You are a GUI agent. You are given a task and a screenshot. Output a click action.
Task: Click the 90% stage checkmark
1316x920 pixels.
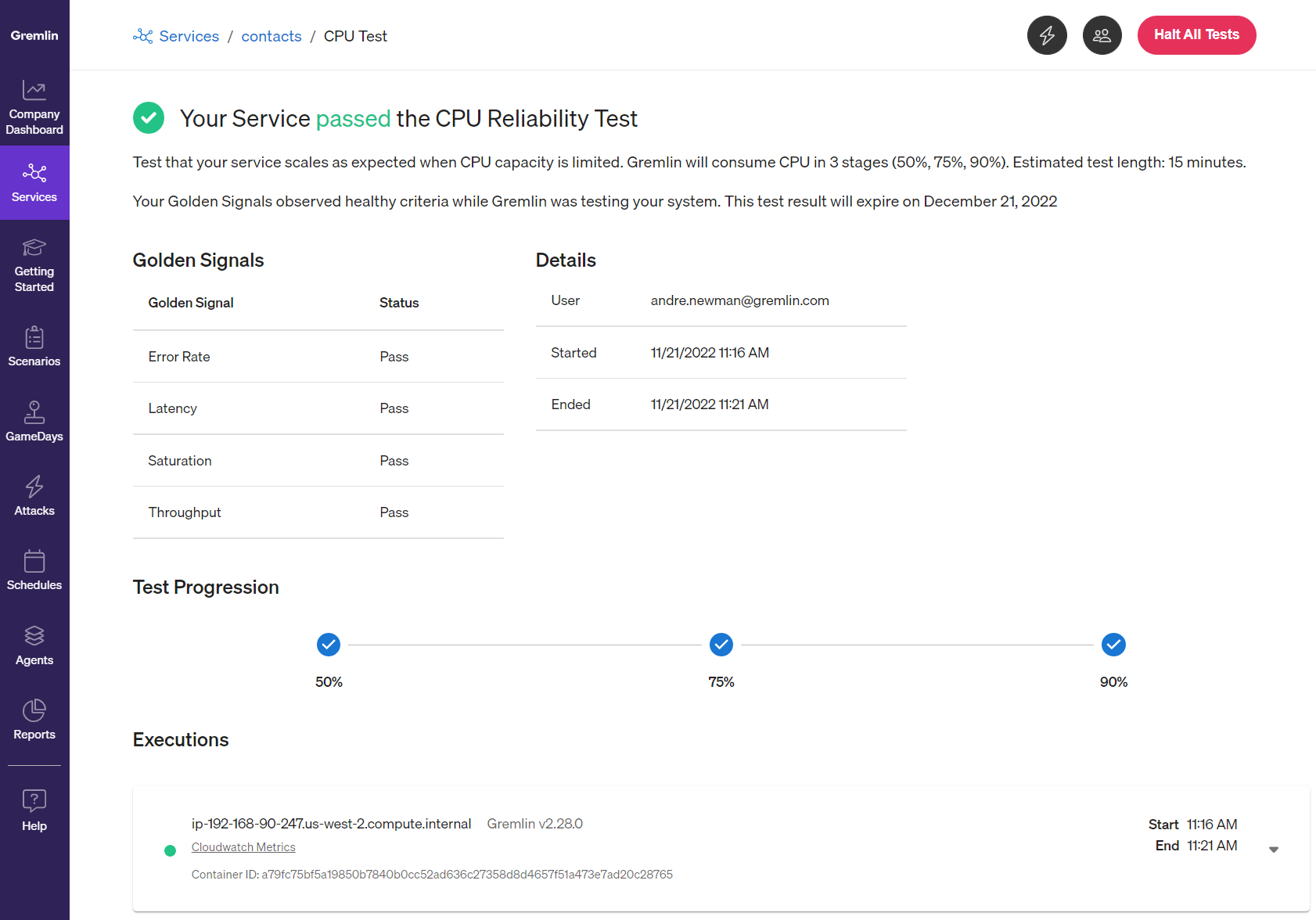pyautogui.click(x=1113, y=645)
